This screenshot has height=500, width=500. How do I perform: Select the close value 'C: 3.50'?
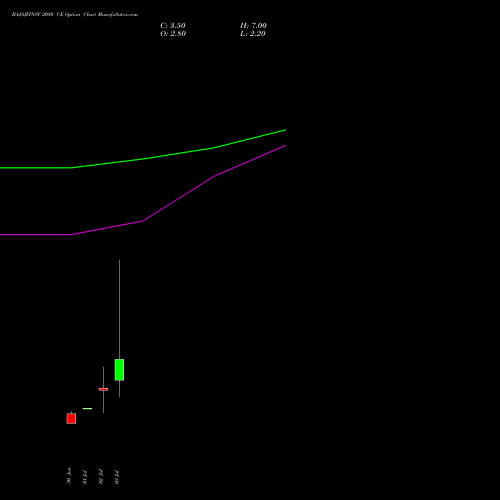tap(173, 26)
